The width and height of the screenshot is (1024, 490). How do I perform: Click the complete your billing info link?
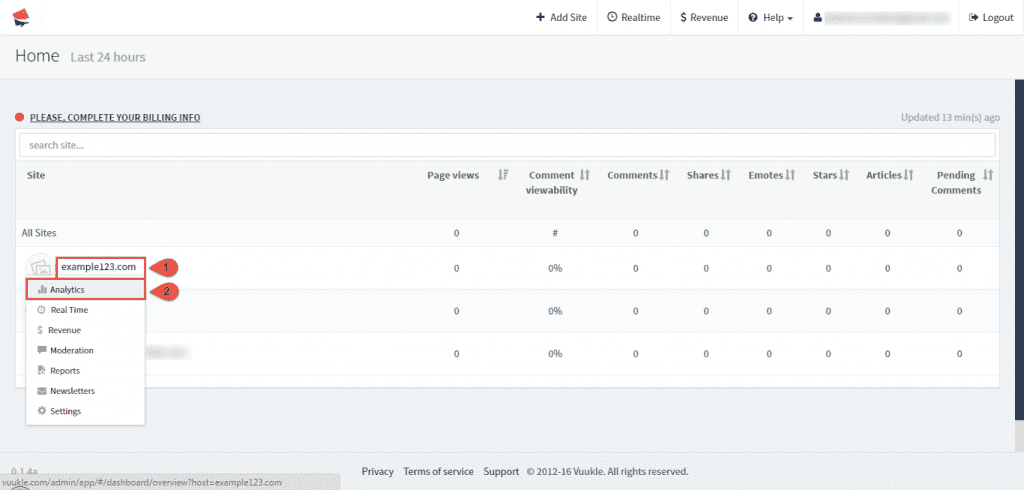point(114,117)
